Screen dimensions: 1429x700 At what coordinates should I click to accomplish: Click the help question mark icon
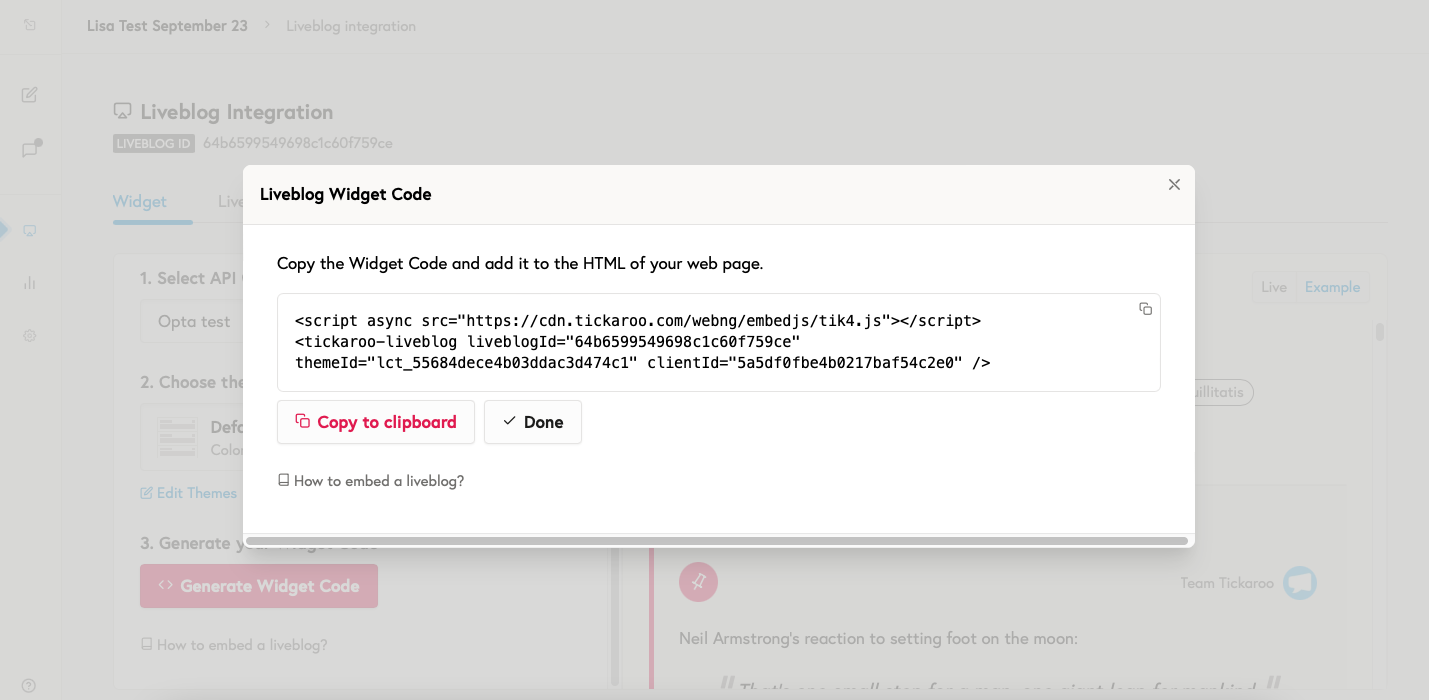pyautogui.click(x=28, y=686)
